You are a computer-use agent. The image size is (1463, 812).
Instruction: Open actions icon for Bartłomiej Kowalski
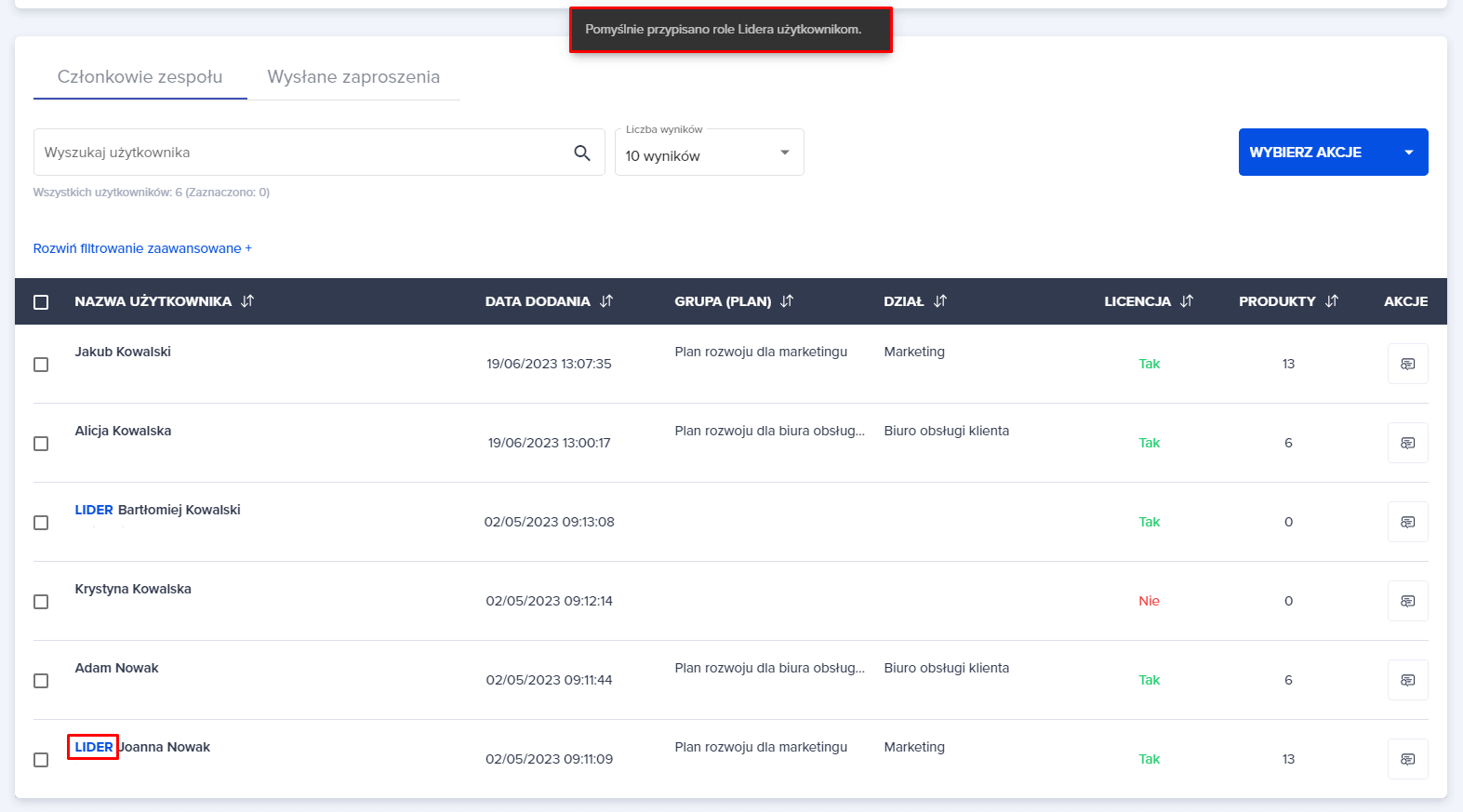pos(1407,522)
